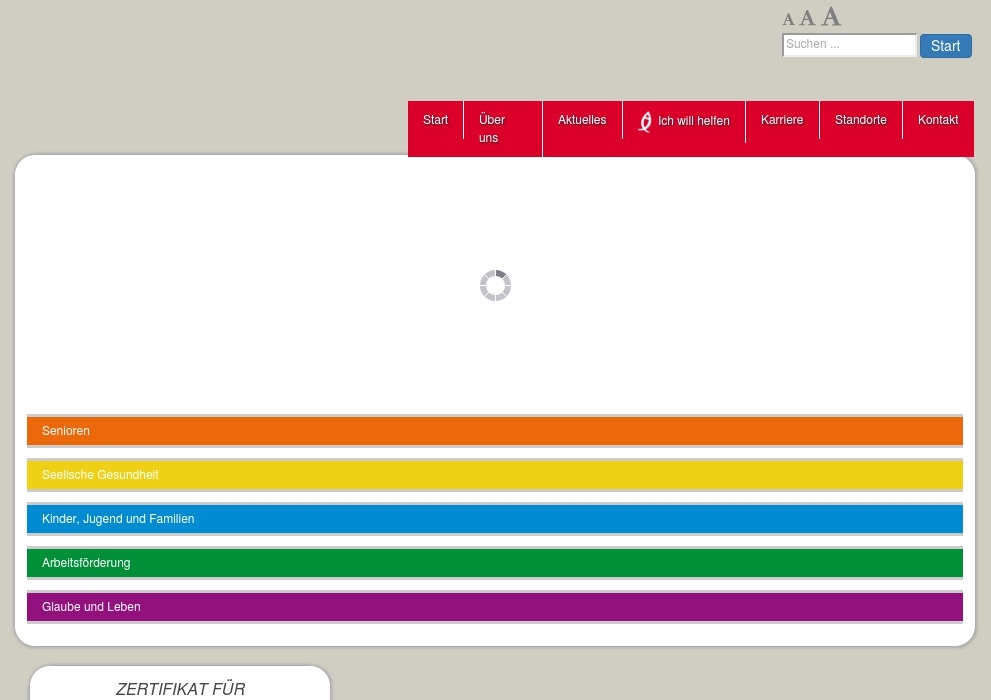This screenshot has width=991, height=700.
Task: Open the Start menu item
Action: pyautogui.click(x=435, y=120)
